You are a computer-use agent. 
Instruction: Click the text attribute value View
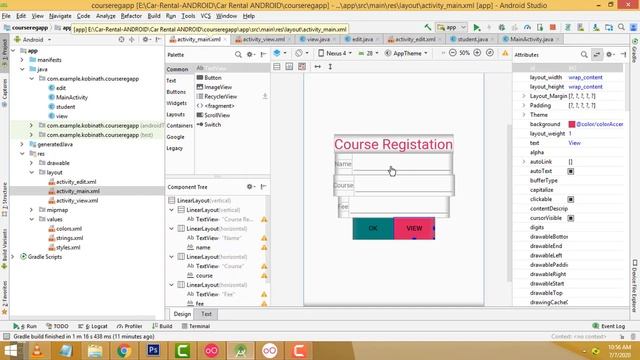[x=574, y=143]
